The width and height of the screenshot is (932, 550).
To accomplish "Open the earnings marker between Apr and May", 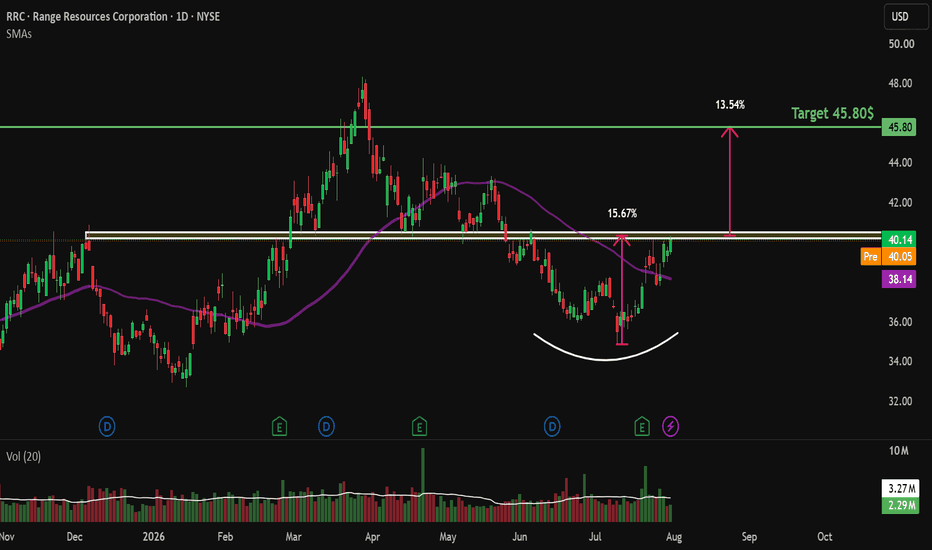I will tap(420, 426).
